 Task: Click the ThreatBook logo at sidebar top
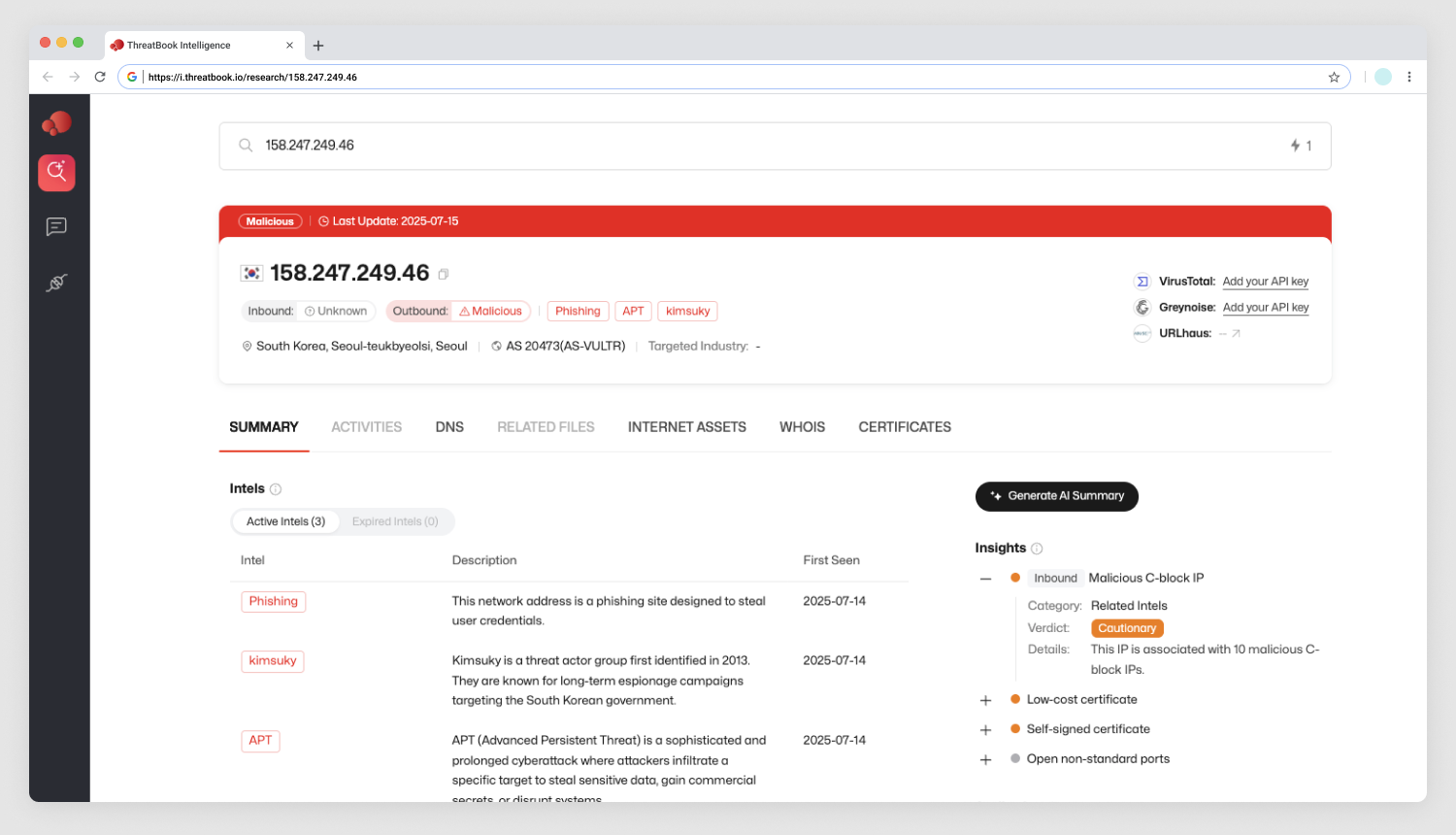(55, 123)
